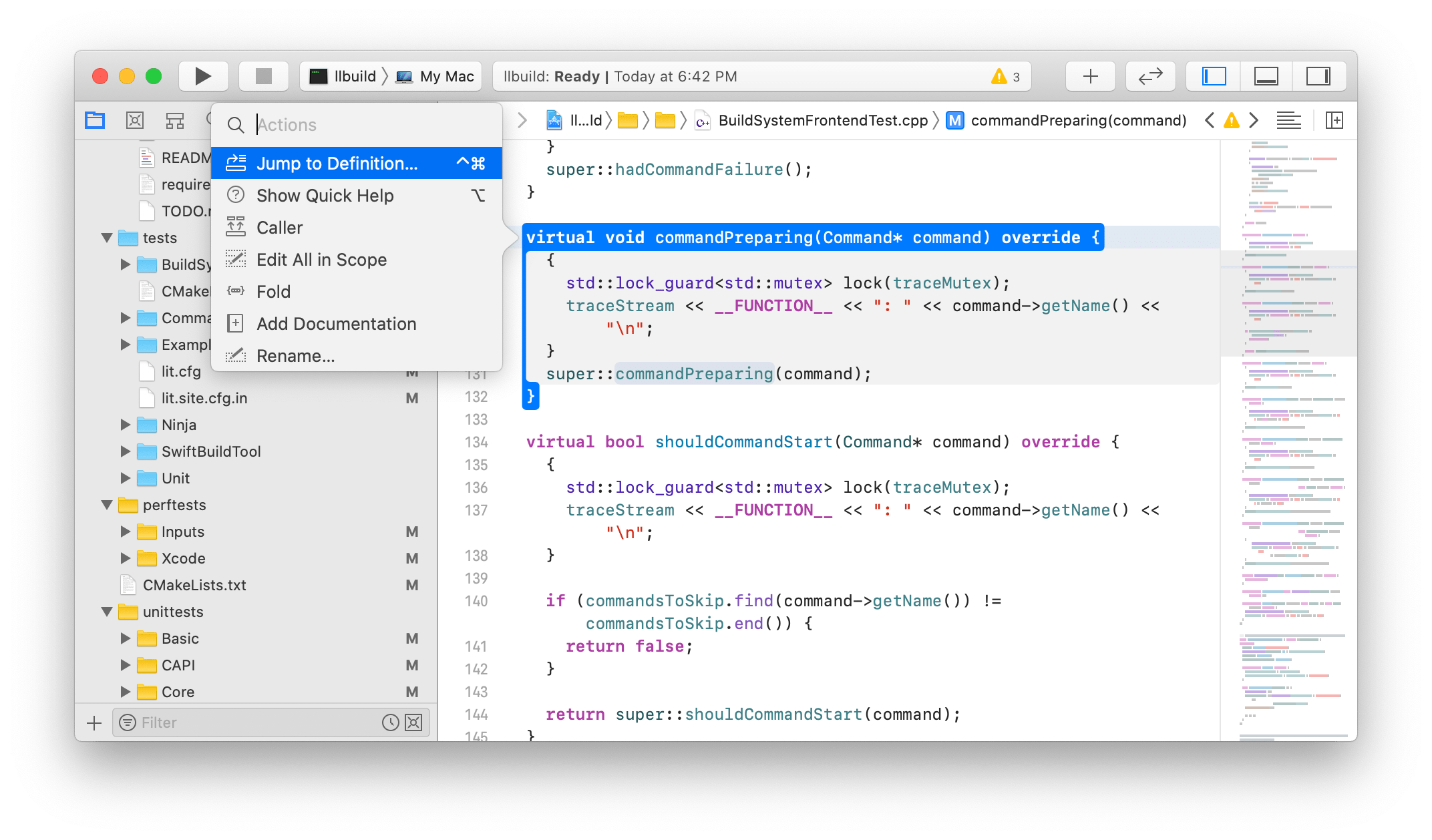Expand the Core folder
The image size is (1432, 840).
(x=125, y=692)
